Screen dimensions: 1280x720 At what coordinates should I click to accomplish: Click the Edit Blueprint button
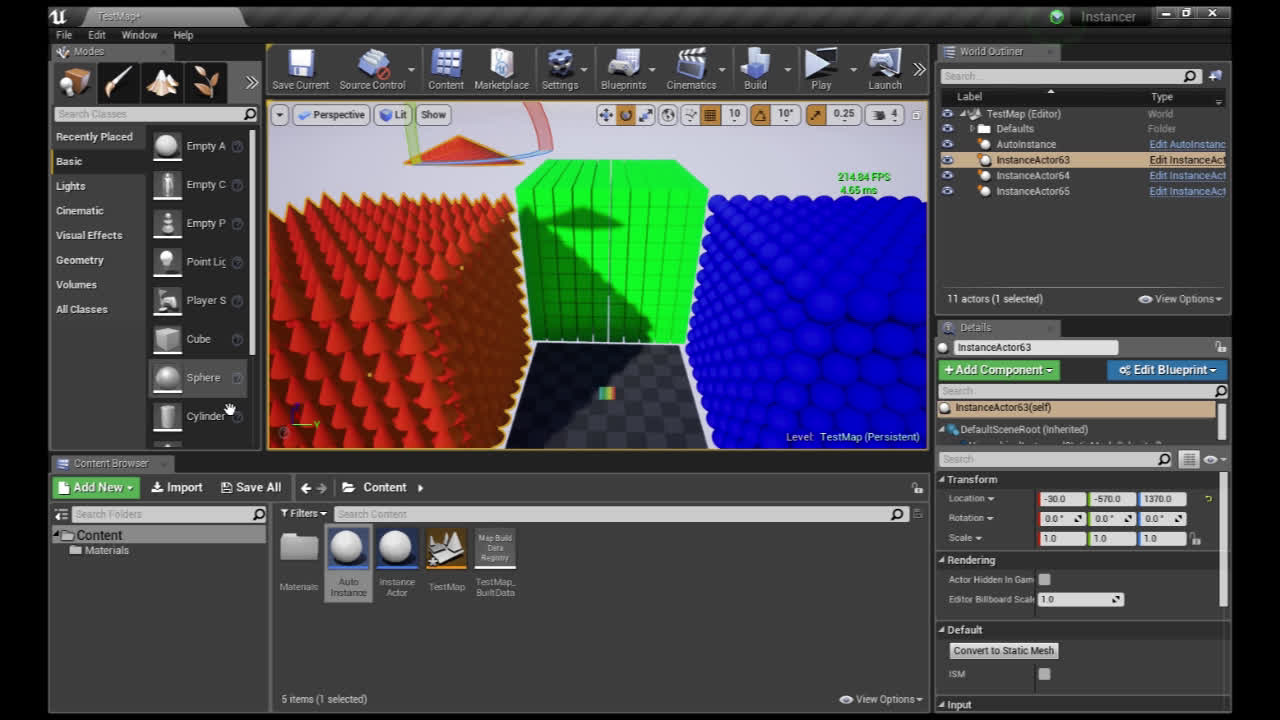click(1167, 370)
